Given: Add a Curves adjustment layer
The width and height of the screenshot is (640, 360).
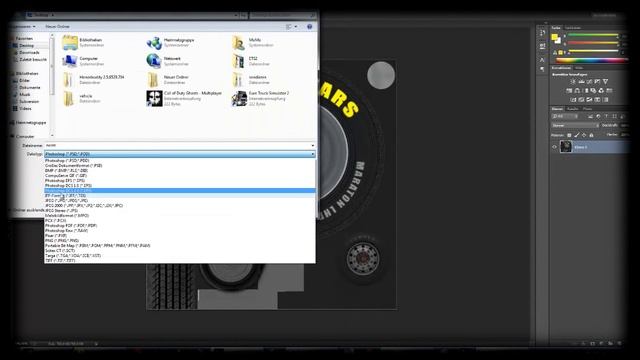Looking at the screenshot, I should pyautogui.click(x=589, y=82).
